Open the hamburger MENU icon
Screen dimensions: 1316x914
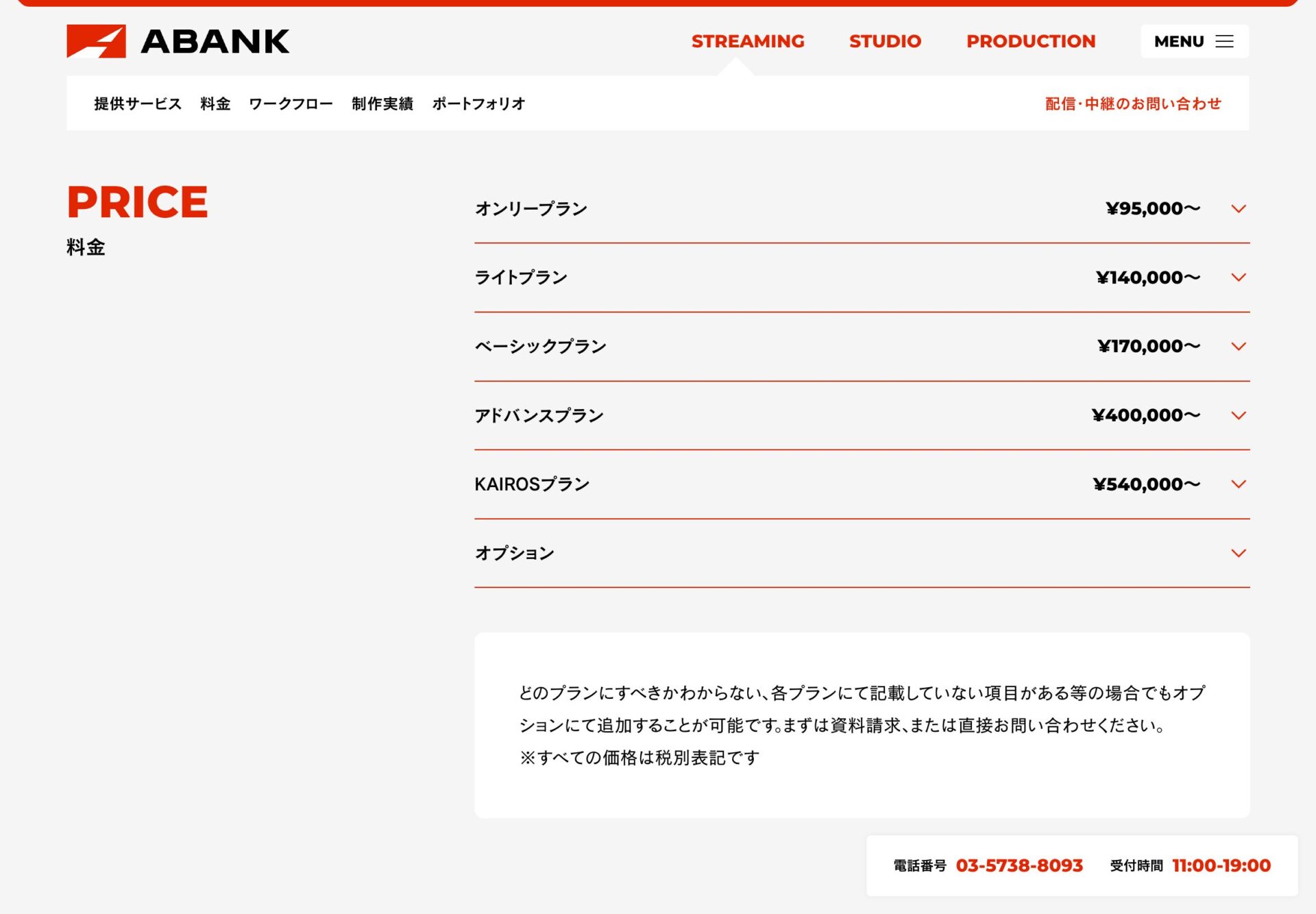point(1224,42)
